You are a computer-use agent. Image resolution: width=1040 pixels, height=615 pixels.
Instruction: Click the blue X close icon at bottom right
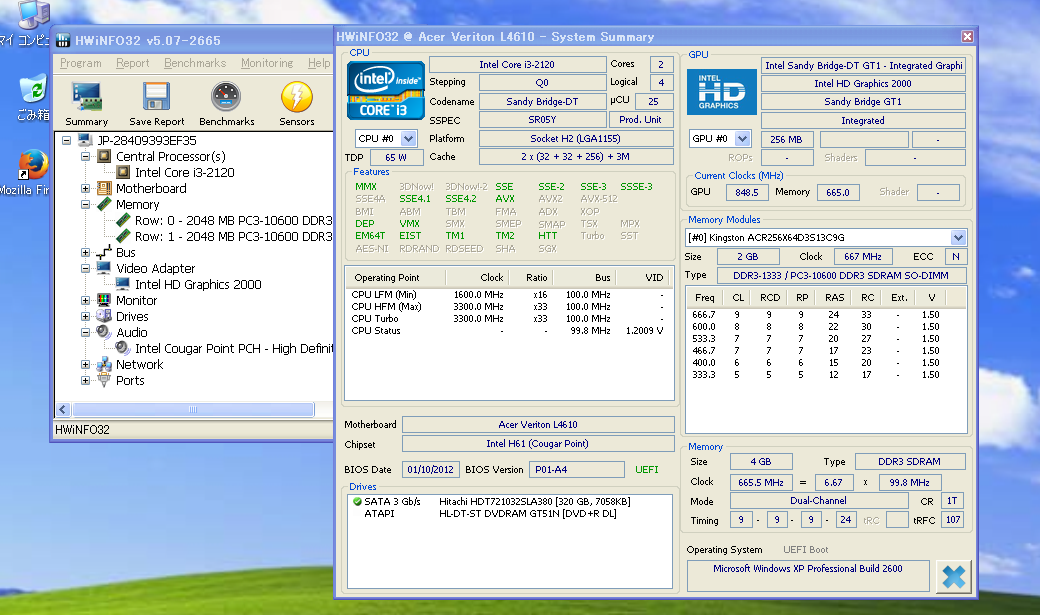pyautogui.click(x=953, y=576)
